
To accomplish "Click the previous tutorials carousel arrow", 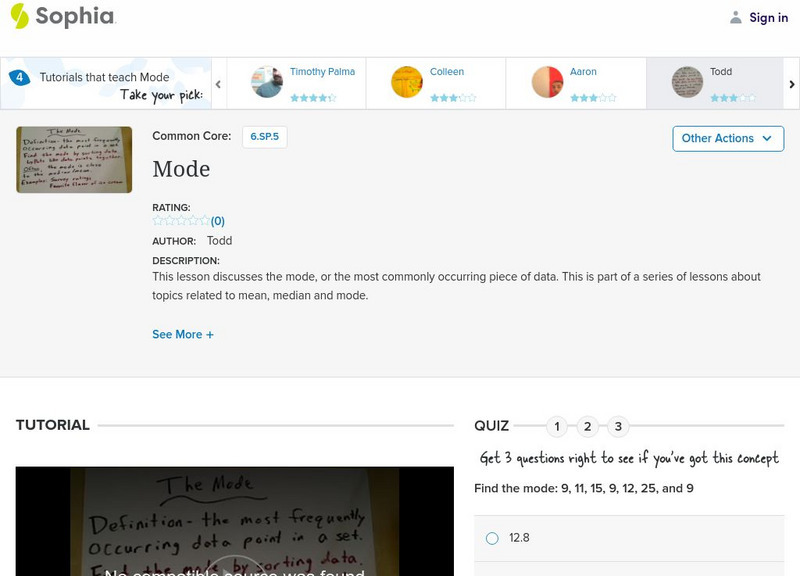I will click(218, 84).
